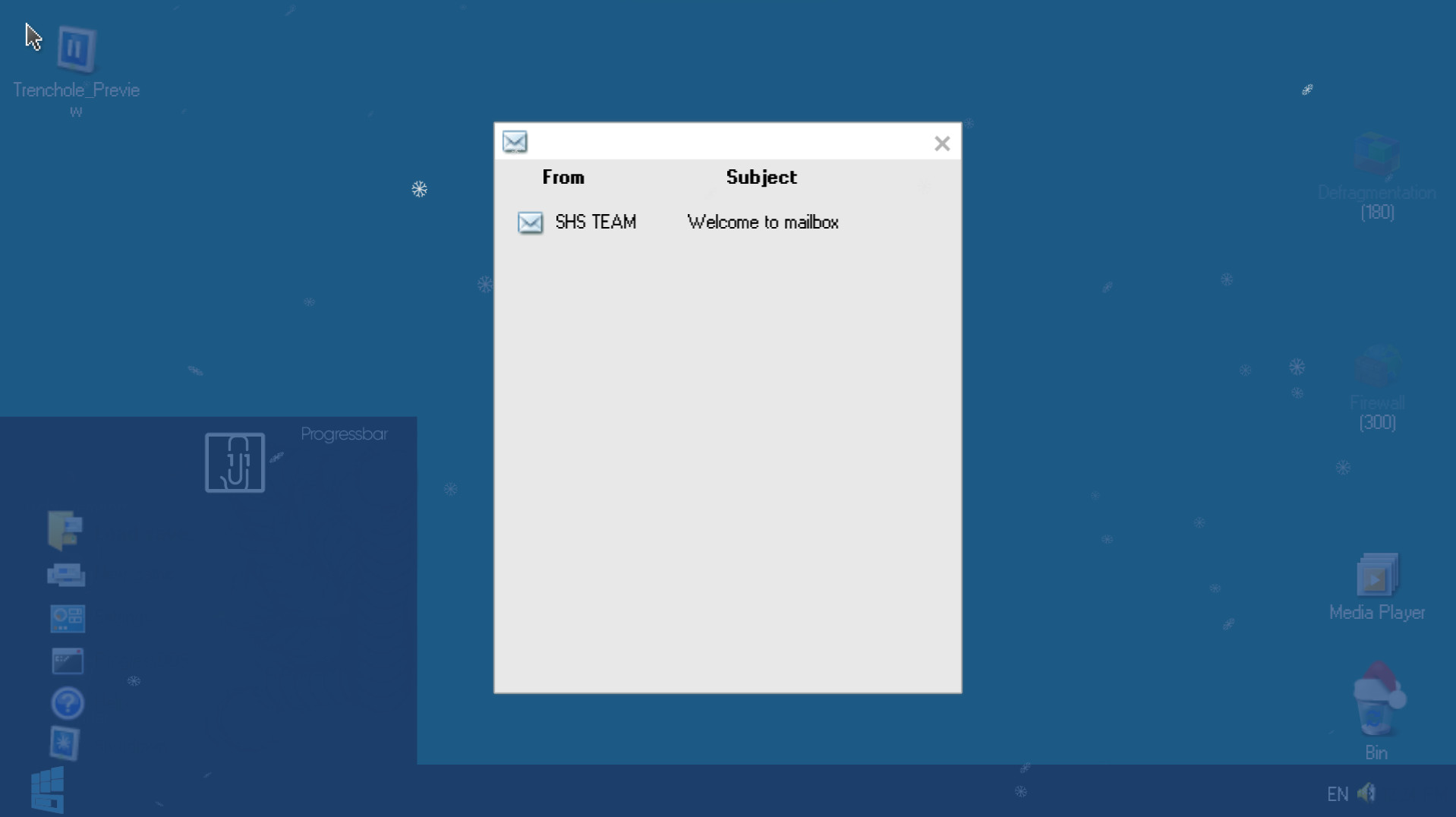Open the Defragmentation (180) desktop icon
Viewport: 1456px width, 817px height.
1376,157
